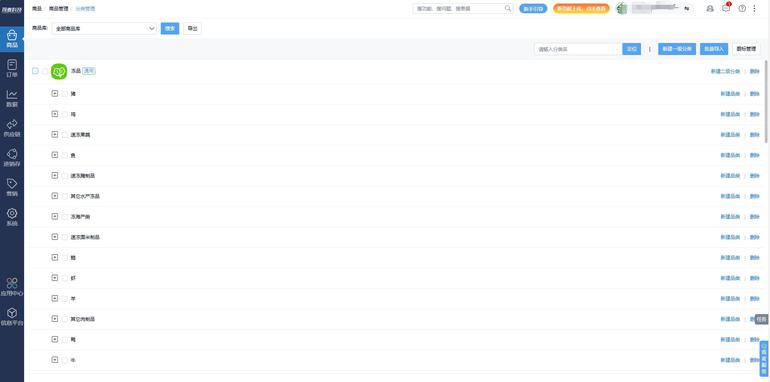Viewport: 770px width, 382px height.
Task: Click the category name search input field
Action: point(578,49)
